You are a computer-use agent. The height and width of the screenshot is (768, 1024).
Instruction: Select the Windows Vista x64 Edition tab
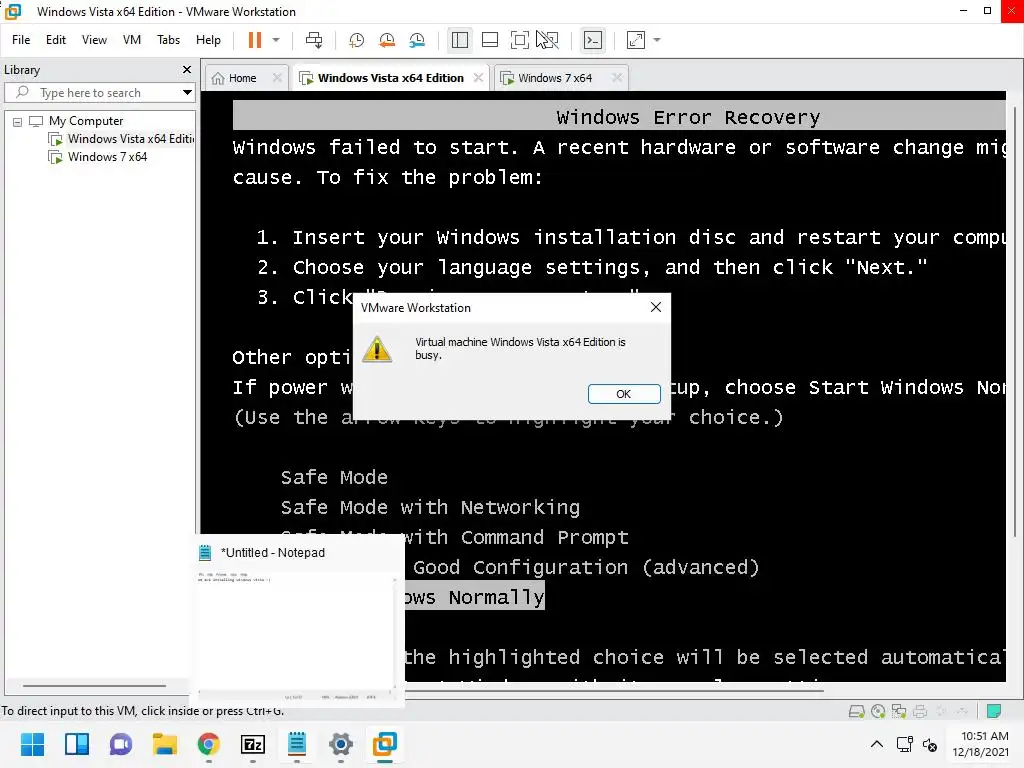click(x=391, y=78)
